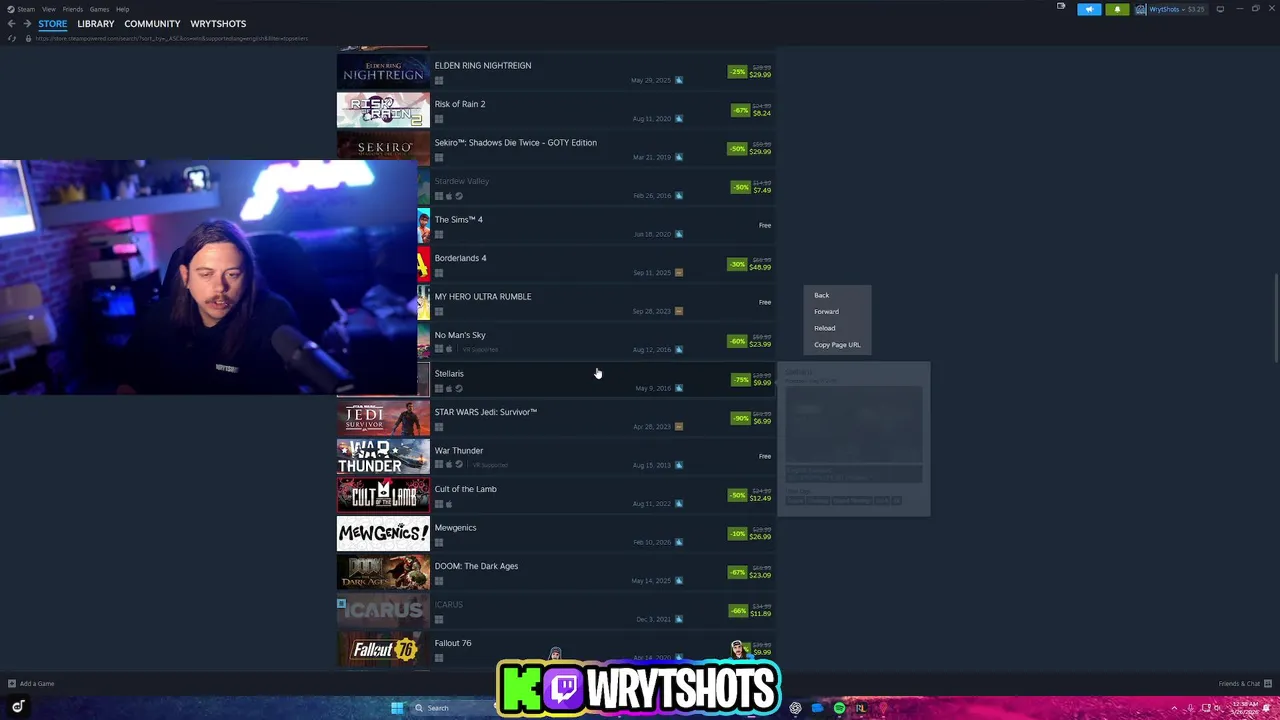Screen dimensions: 1280x720
Task: Open The Sims 4 listing
Action: 596,226
